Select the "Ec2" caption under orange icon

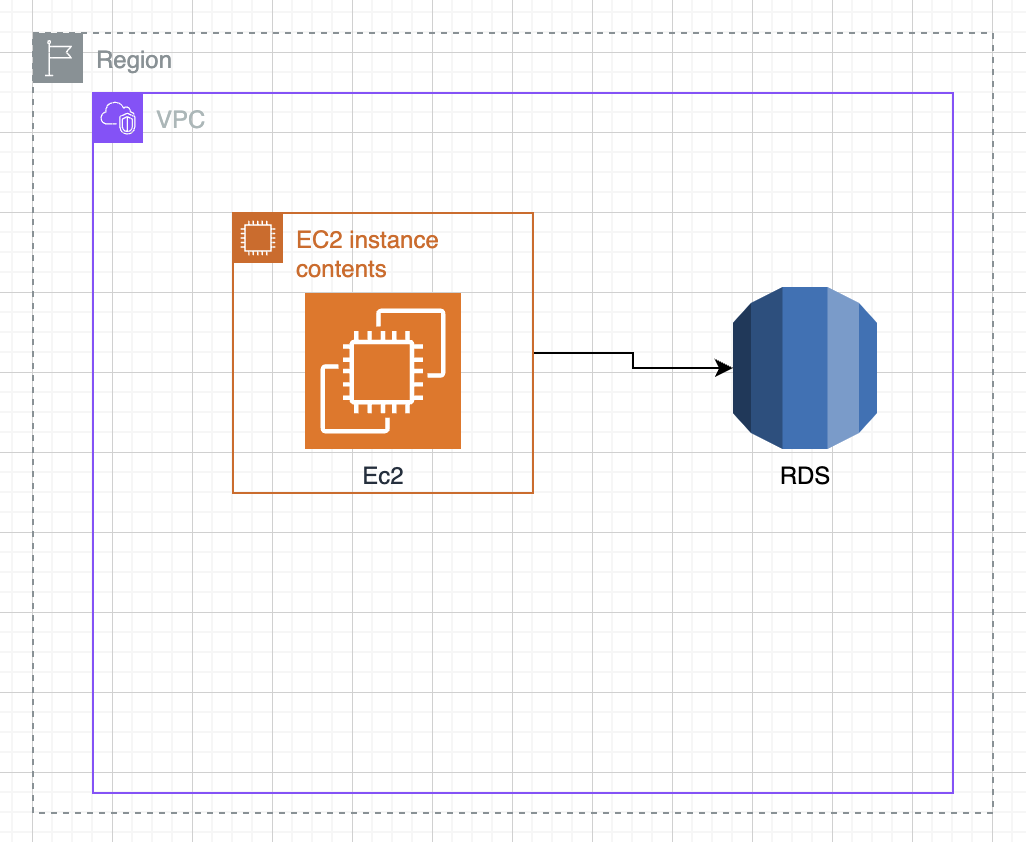[x=383, y=476]
